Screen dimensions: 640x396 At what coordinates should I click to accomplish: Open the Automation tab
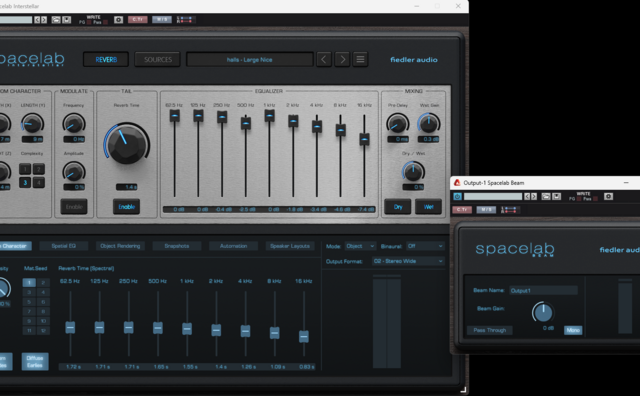(x=233, y=246)
